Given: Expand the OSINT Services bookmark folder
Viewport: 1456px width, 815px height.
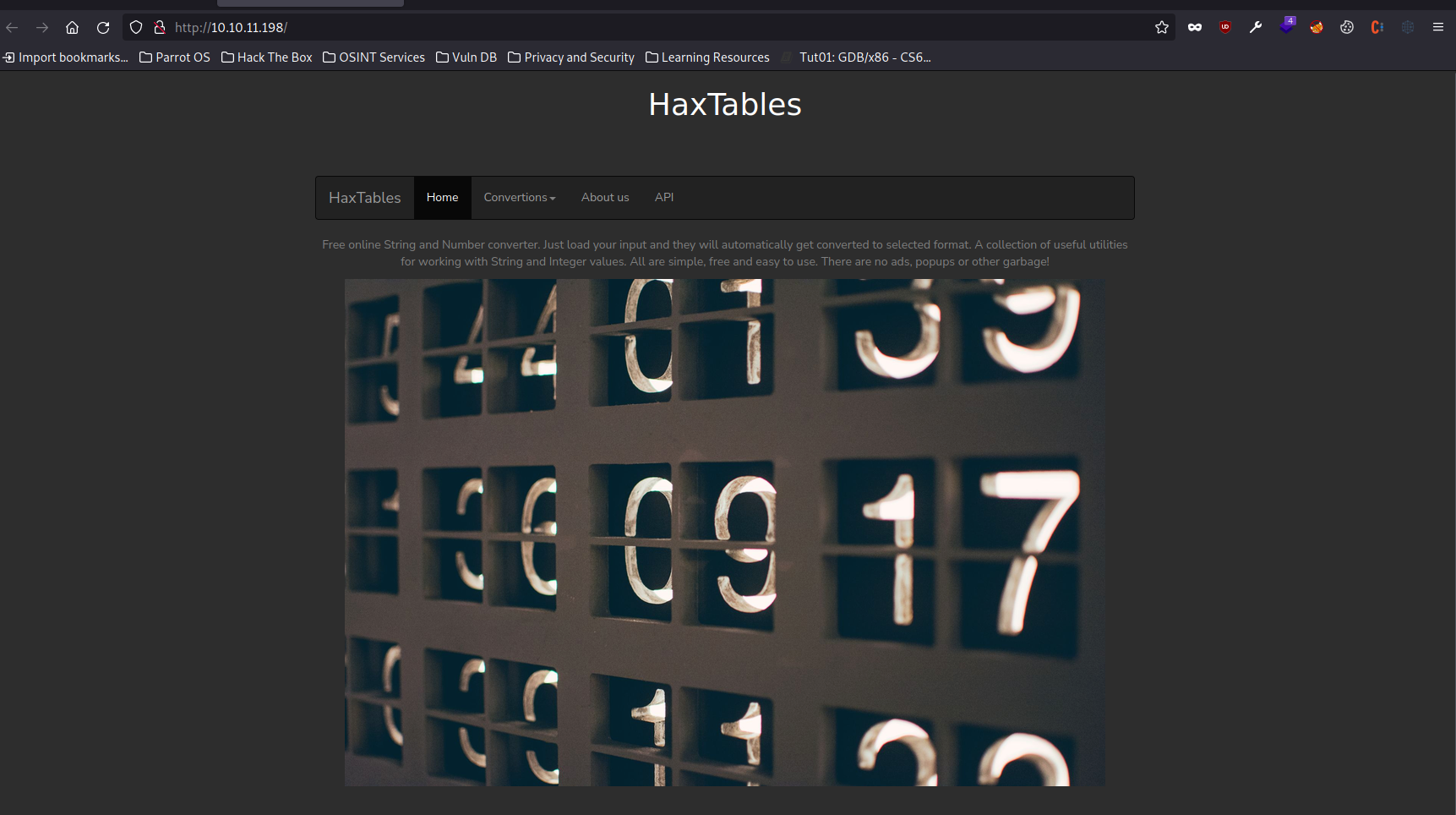Looking at the screenshot, I should (x=374, y=57).
